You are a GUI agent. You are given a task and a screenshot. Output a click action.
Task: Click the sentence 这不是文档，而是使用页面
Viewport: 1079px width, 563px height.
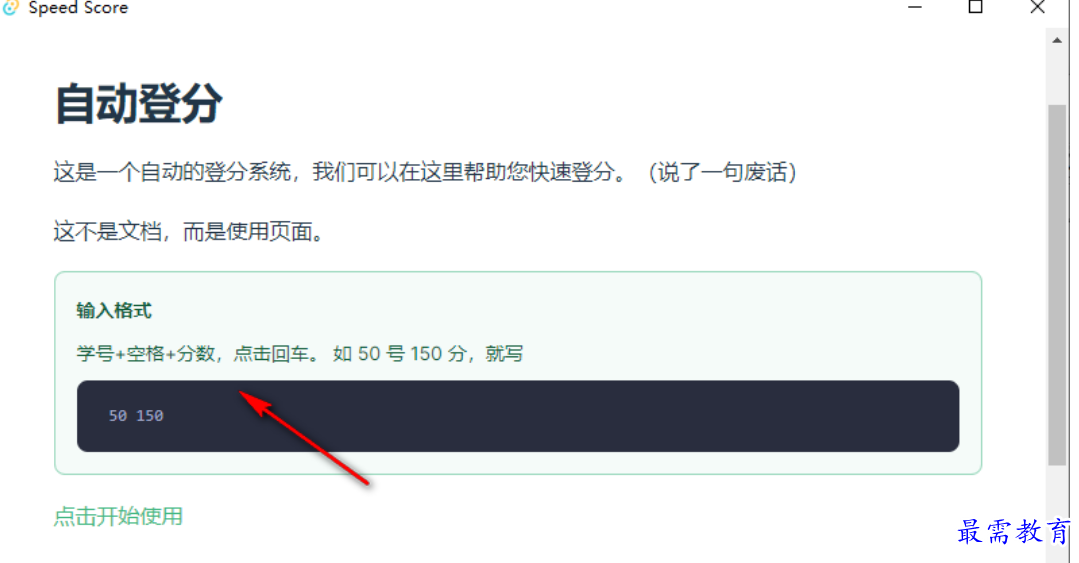tap(188, 232)
